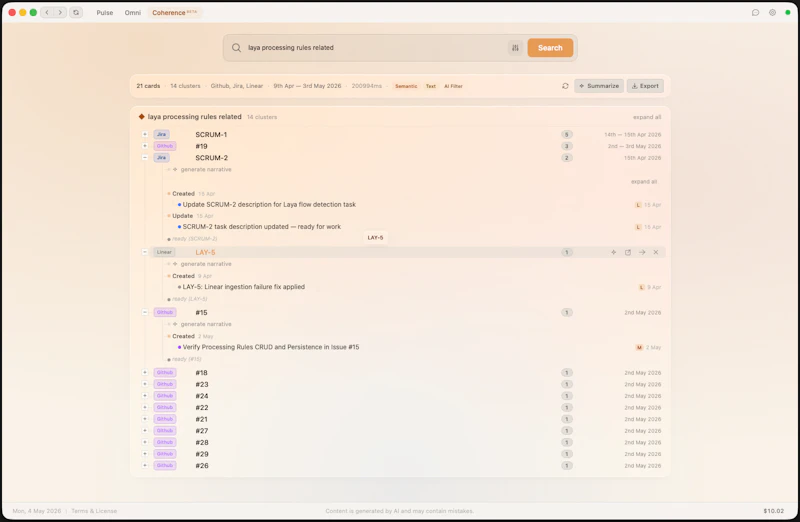
Task: Toggle the Semantic search mode tag
Action: [x=406, y=86]
